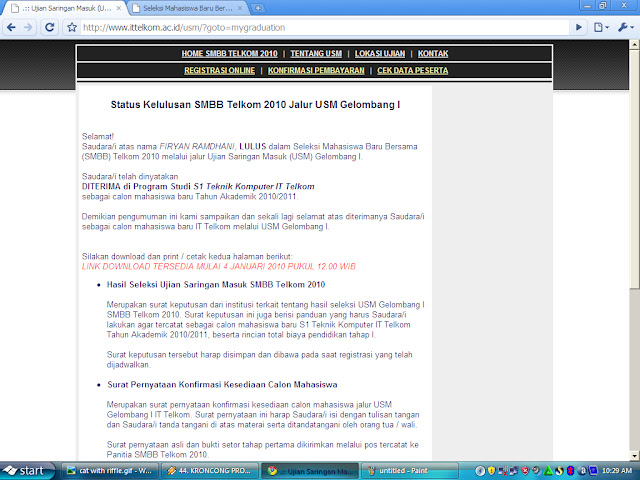This screenshot has width=640, height=480.
Task: Go to CEK DATA PESERTA
Action: click(413, 71)
